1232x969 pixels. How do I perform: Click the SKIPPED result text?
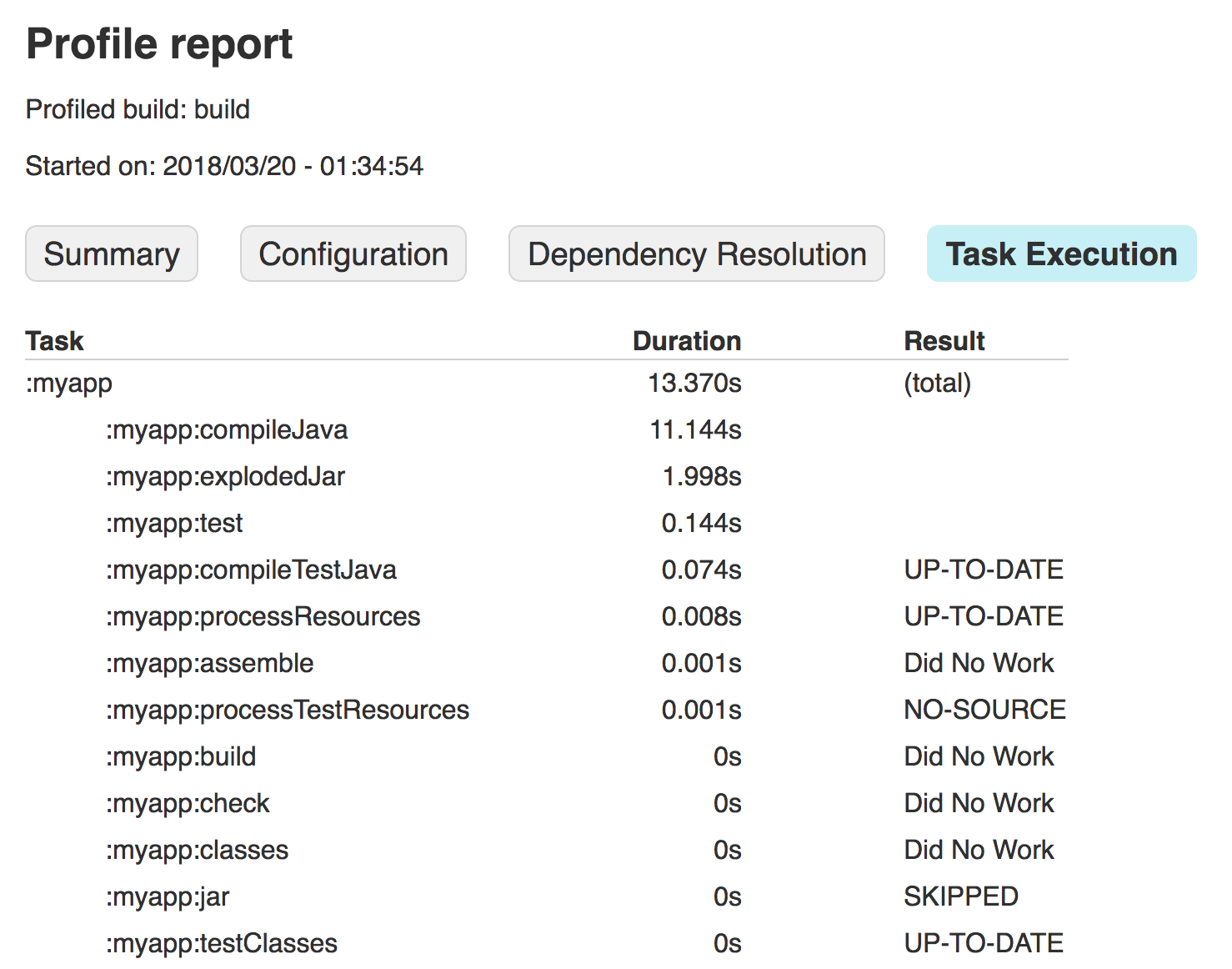(x=961, y=896)
